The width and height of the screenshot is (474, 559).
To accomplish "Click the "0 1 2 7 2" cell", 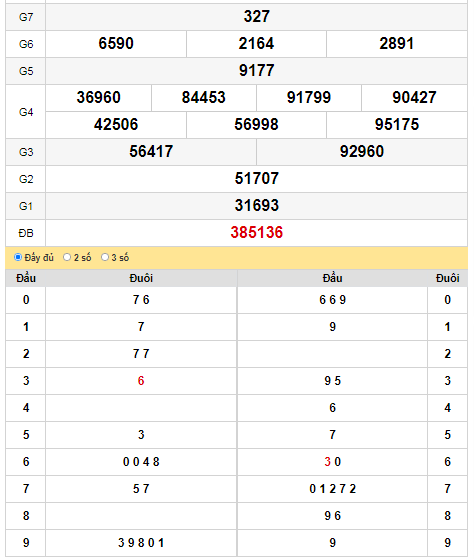I will (x=333, y=489).
